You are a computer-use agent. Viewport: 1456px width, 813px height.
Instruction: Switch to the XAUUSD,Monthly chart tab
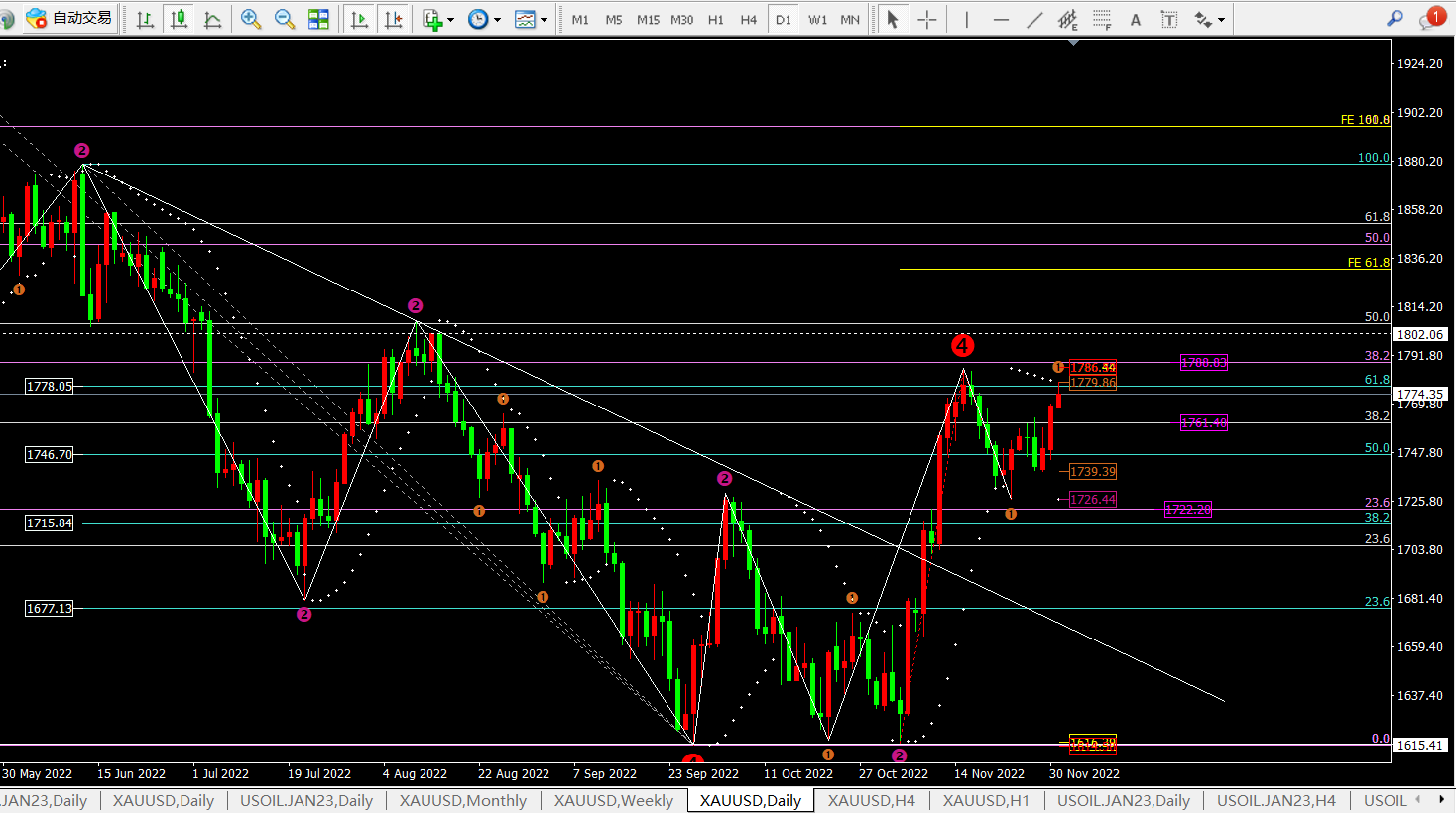pyautogui.click(x=463, y=800)
